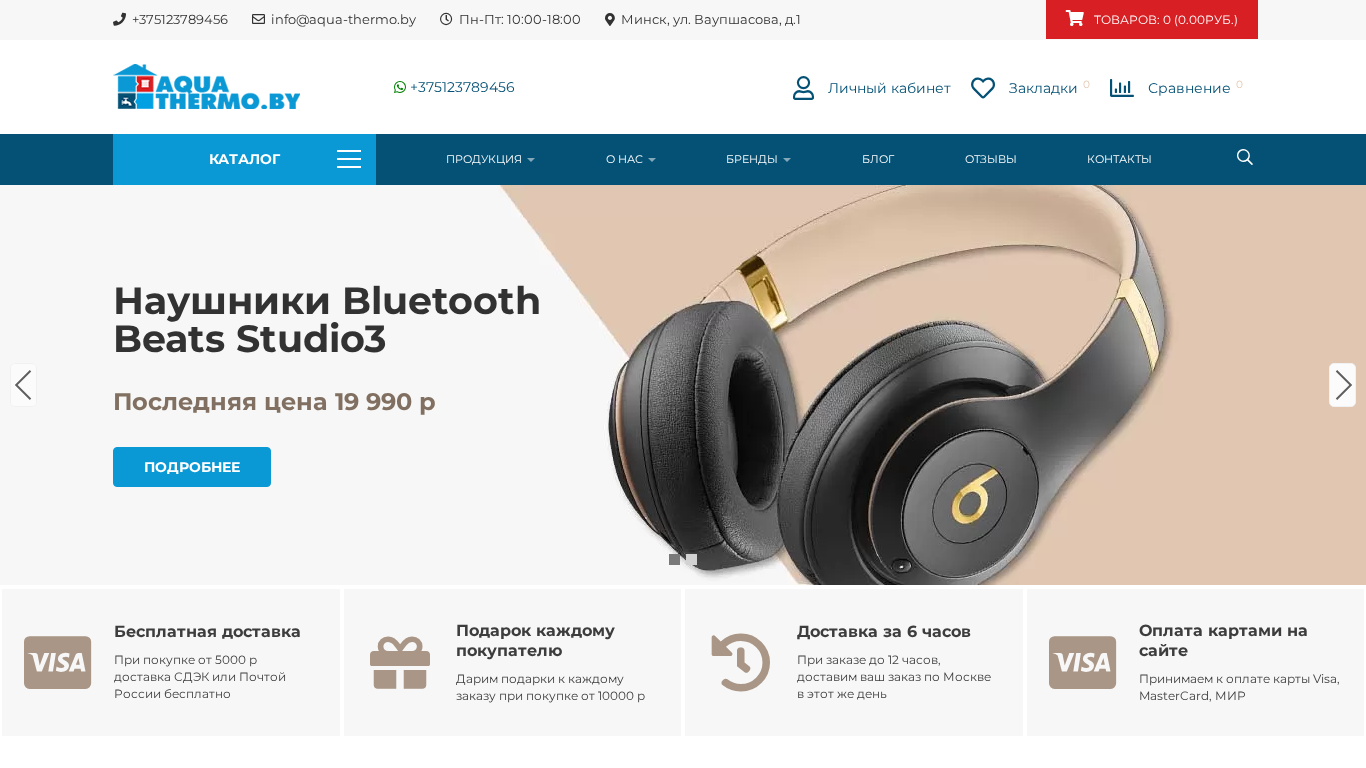The image size is (1366, 768).
Task: Open the shopping cart icon
Action: click(x=1074, y=18)
